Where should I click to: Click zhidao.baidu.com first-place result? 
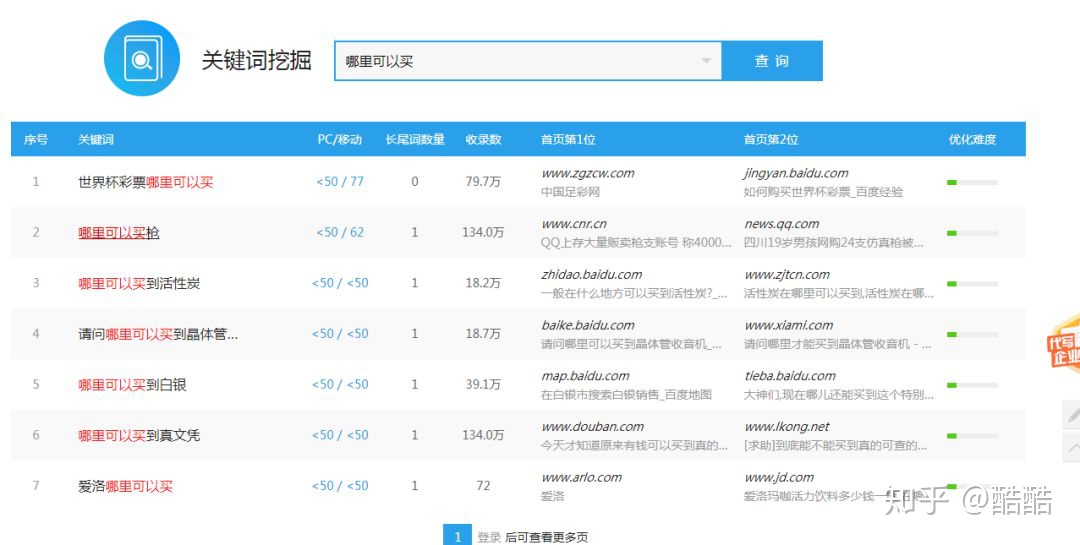click(x=592, y=274)
